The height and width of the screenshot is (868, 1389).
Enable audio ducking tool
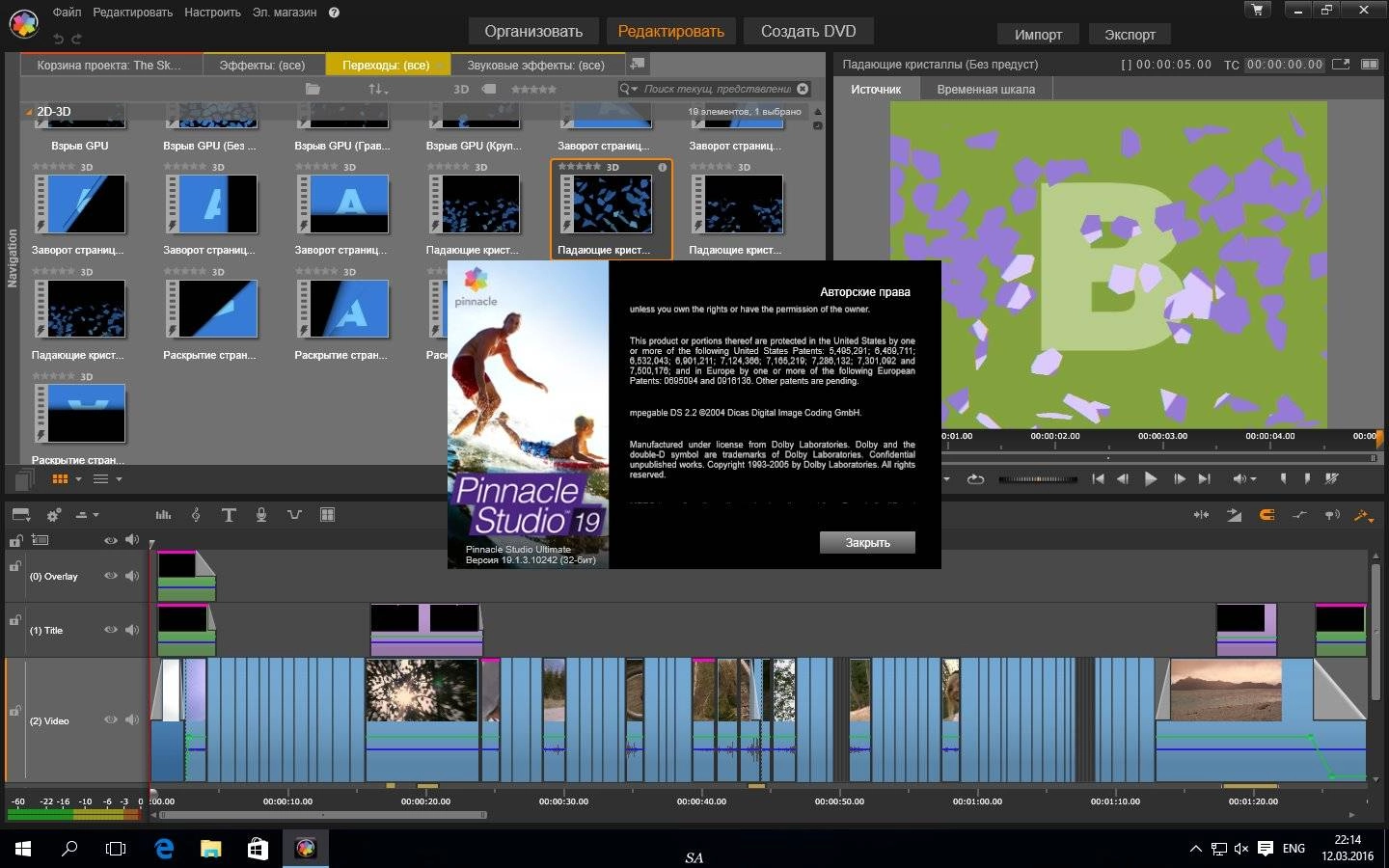tap(294, 515)
